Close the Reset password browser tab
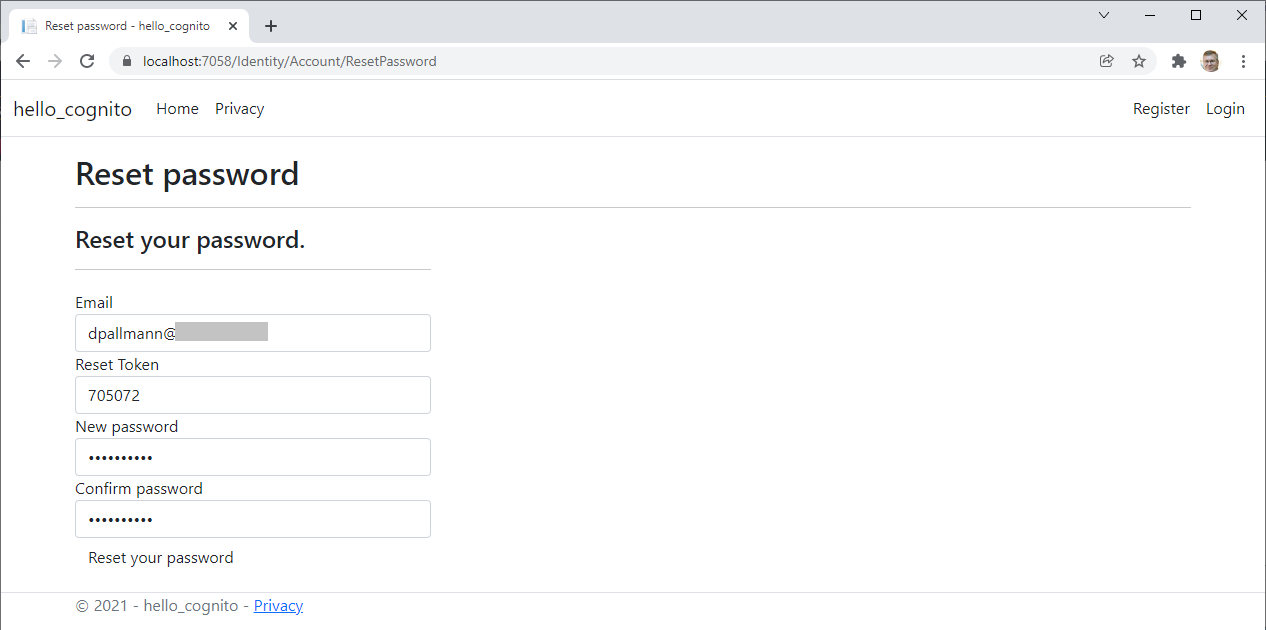1266x630 pixels. tap(233, 26)
